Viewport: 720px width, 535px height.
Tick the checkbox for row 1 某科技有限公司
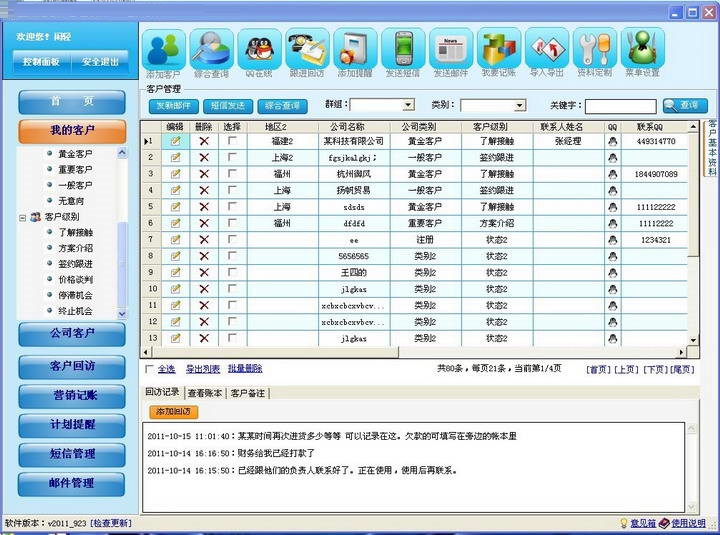(232, 141)
